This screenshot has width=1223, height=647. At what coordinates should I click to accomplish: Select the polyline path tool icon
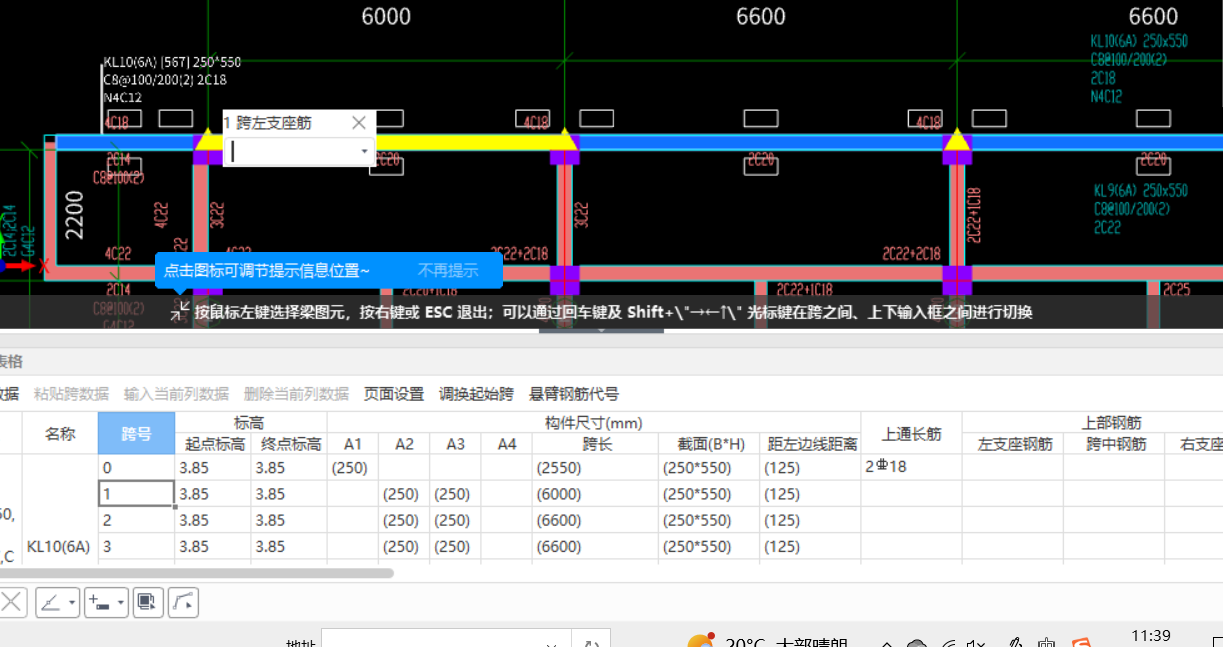[x=183, y=602]
